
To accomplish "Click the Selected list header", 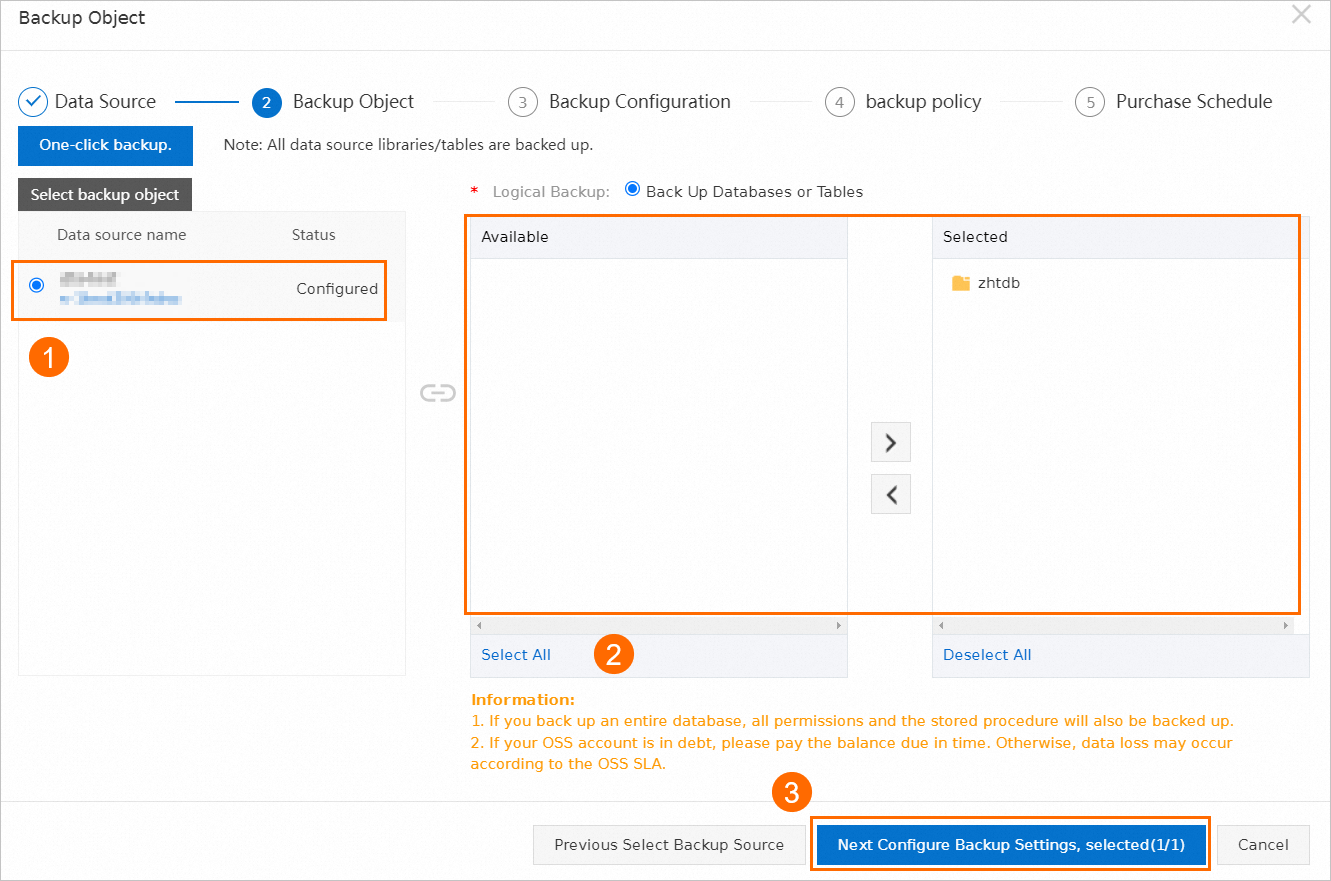I will pos(1120,237).
